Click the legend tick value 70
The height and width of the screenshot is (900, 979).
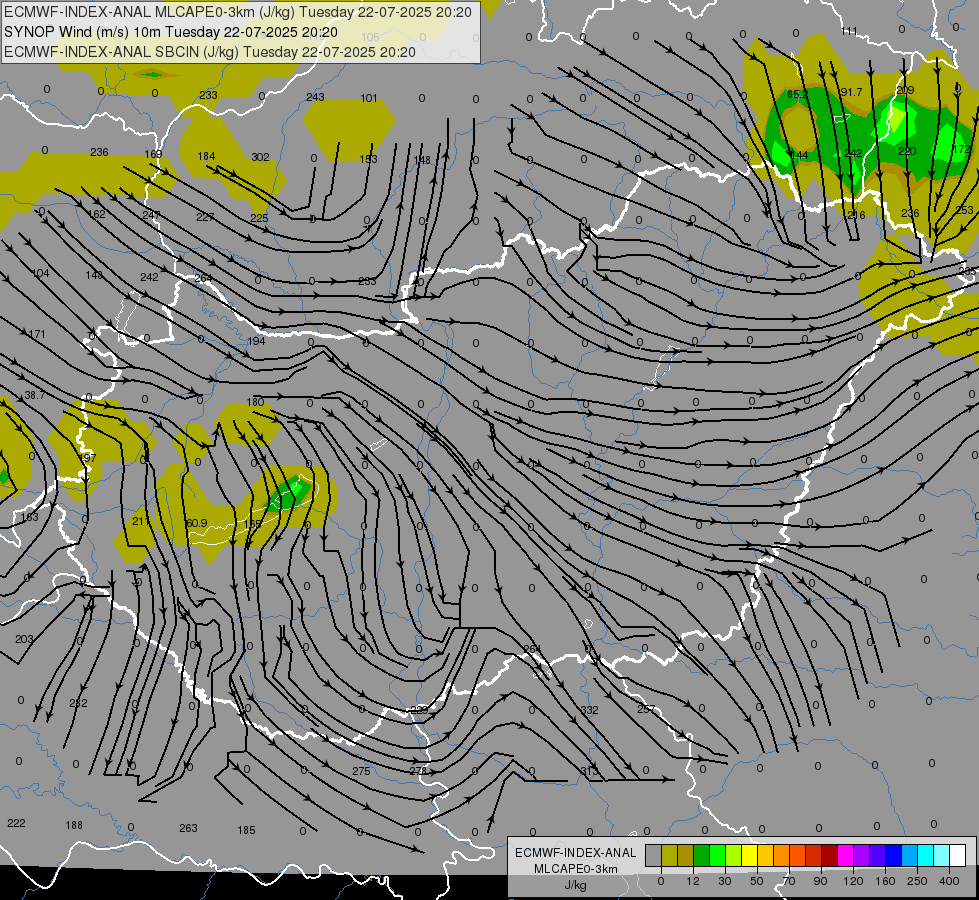coord(789,881)
